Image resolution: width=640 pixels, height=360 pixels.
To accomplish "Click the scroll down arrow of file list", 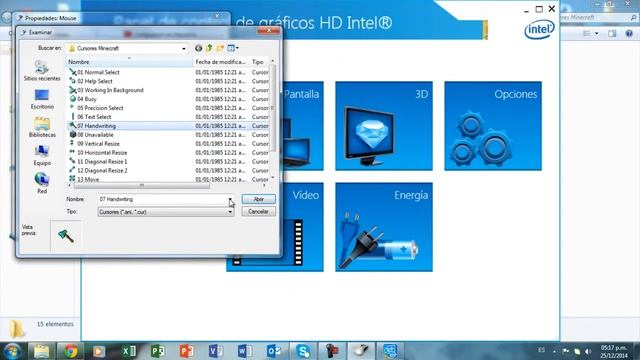I will tap(273, 178).
